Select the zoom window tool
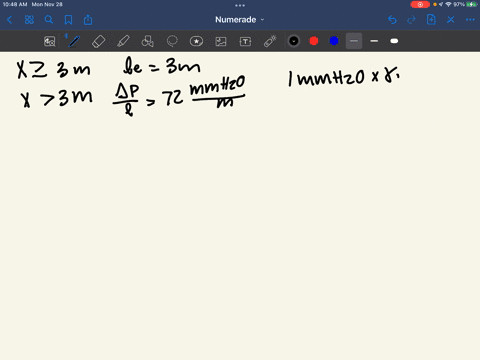This screenshot has height=360, width=480. coord(50,41)
